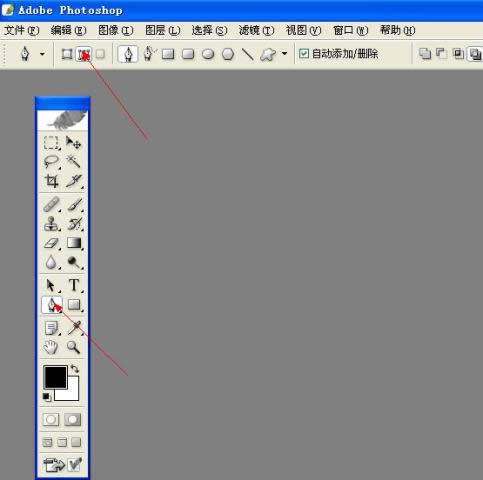Activate the Eraser tool

51,243
